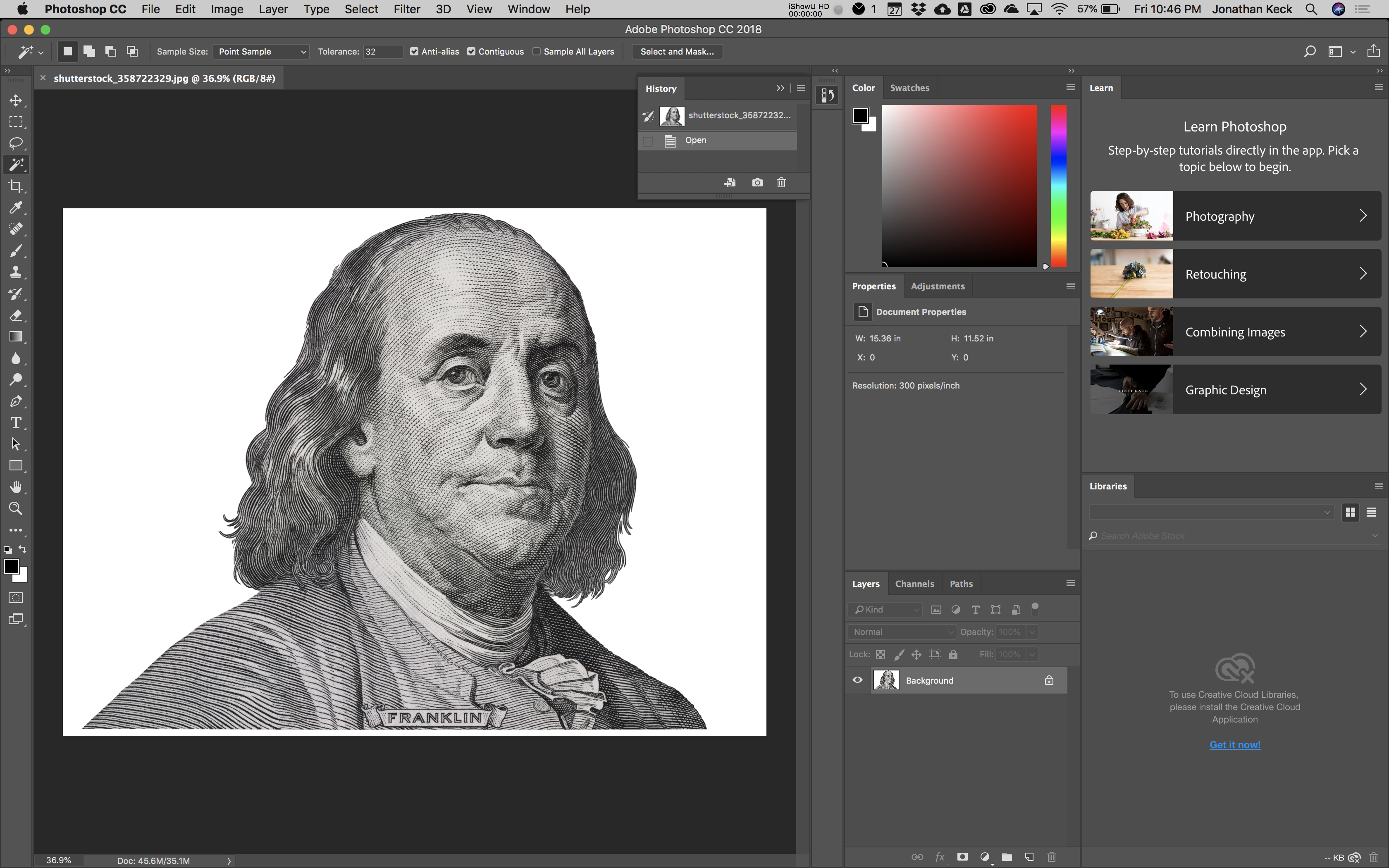Hide the Background layer visibility eye
The height and width of the screenshot is (868, 1389).
(857, 680)
